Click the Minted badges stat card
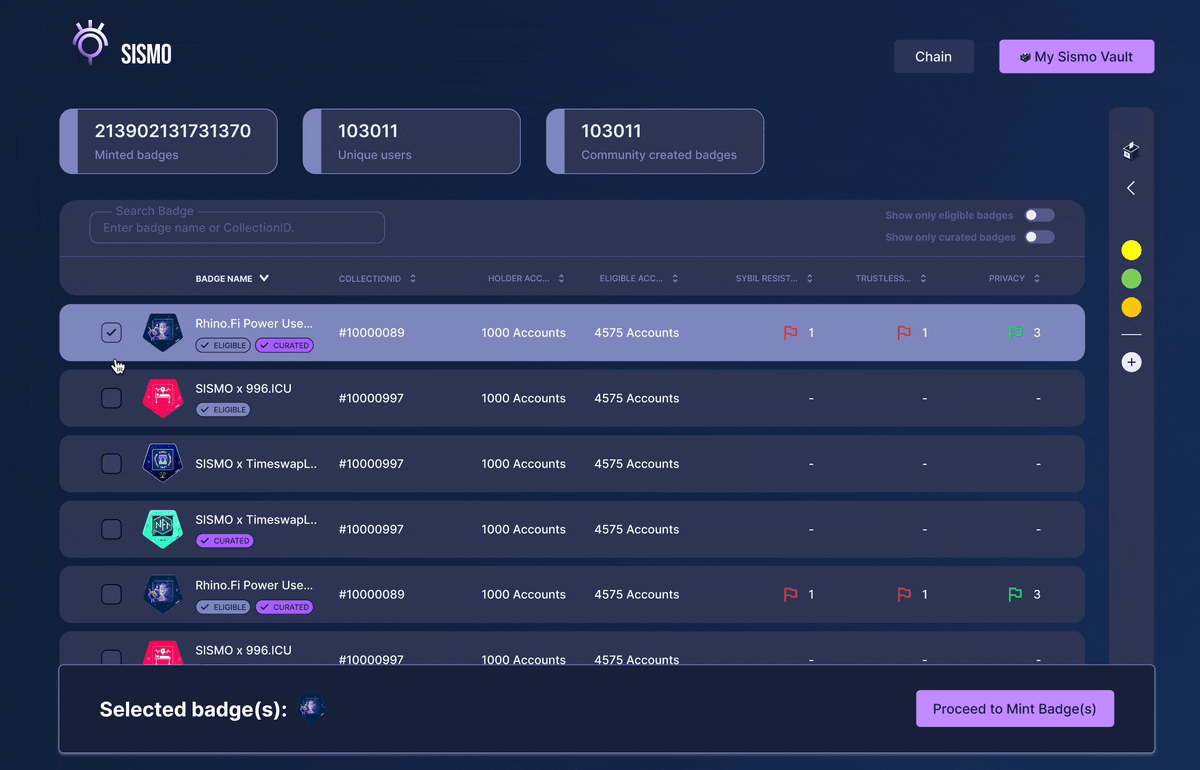Image resolution: width=1200 pixels, height=770 pixels. 168,141
